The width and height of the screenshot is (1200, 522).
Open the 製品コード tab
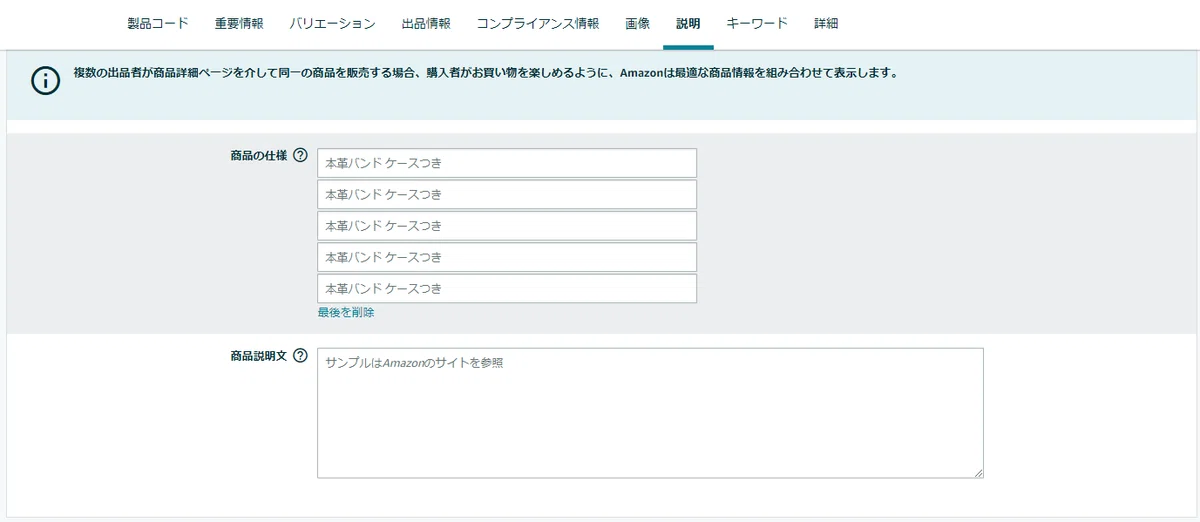158,23
